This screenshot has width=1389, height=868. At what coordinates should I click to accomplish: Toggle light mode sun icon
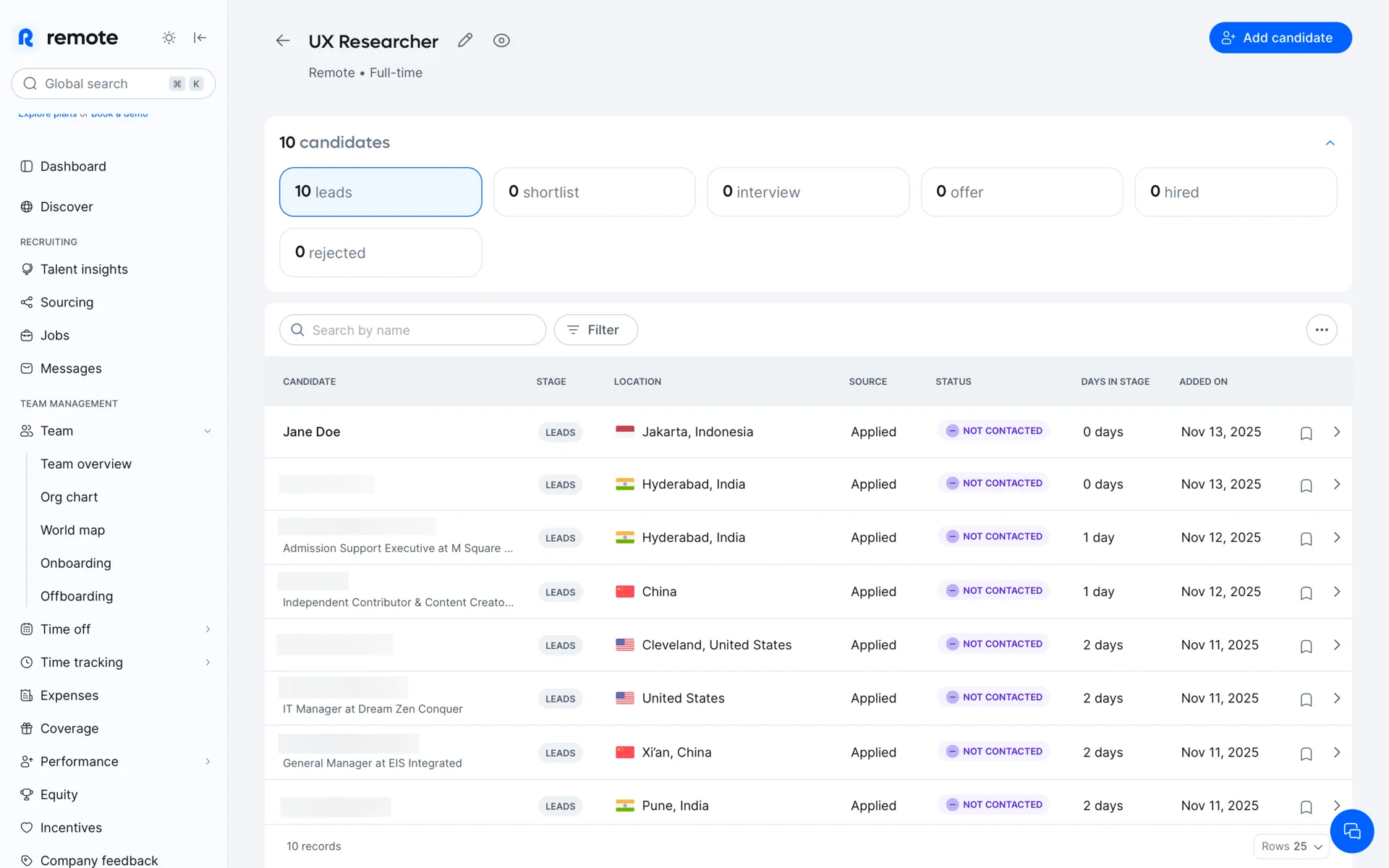169,38
